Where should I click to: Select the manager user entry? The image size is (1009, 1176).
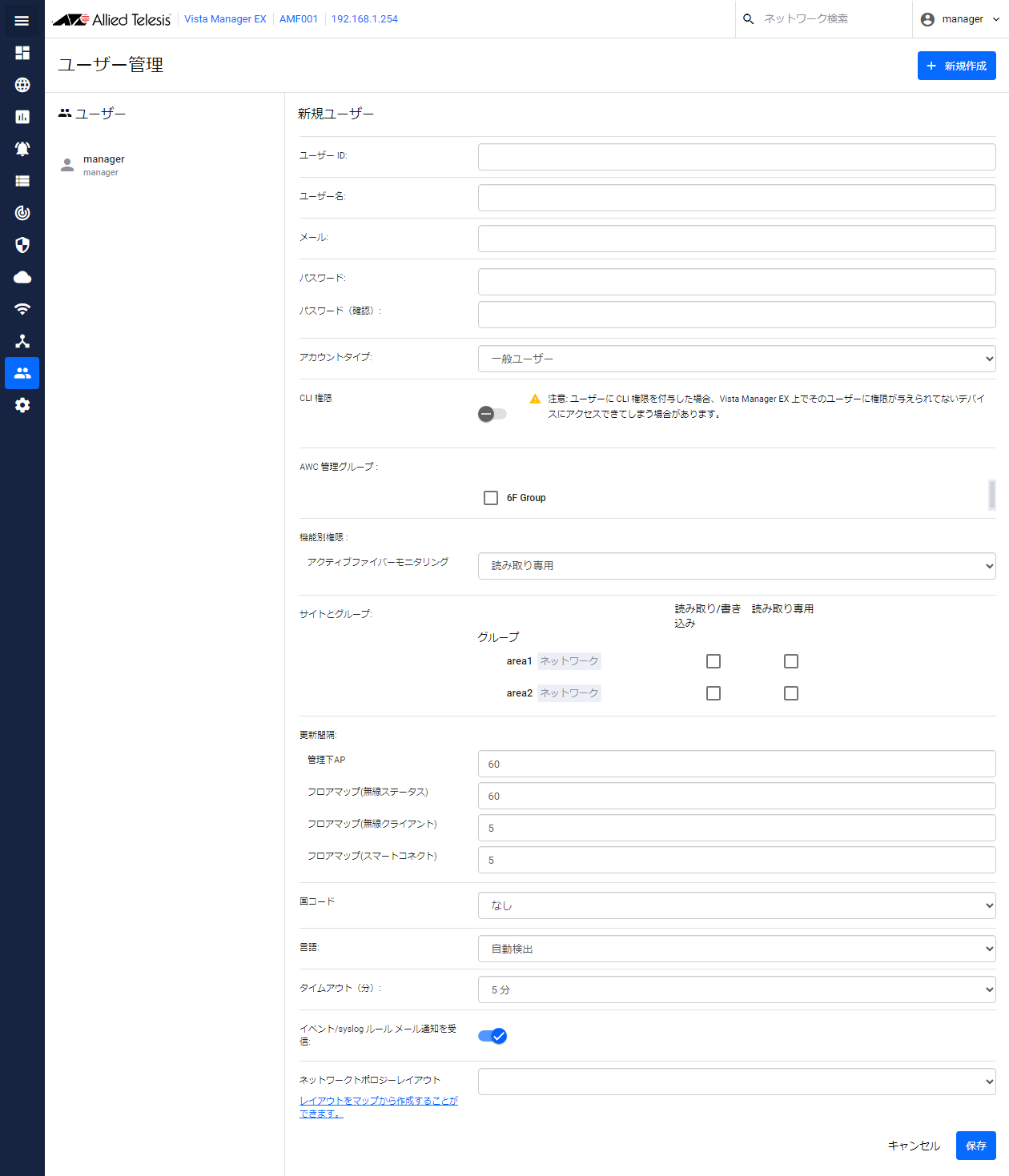point(164,165)
